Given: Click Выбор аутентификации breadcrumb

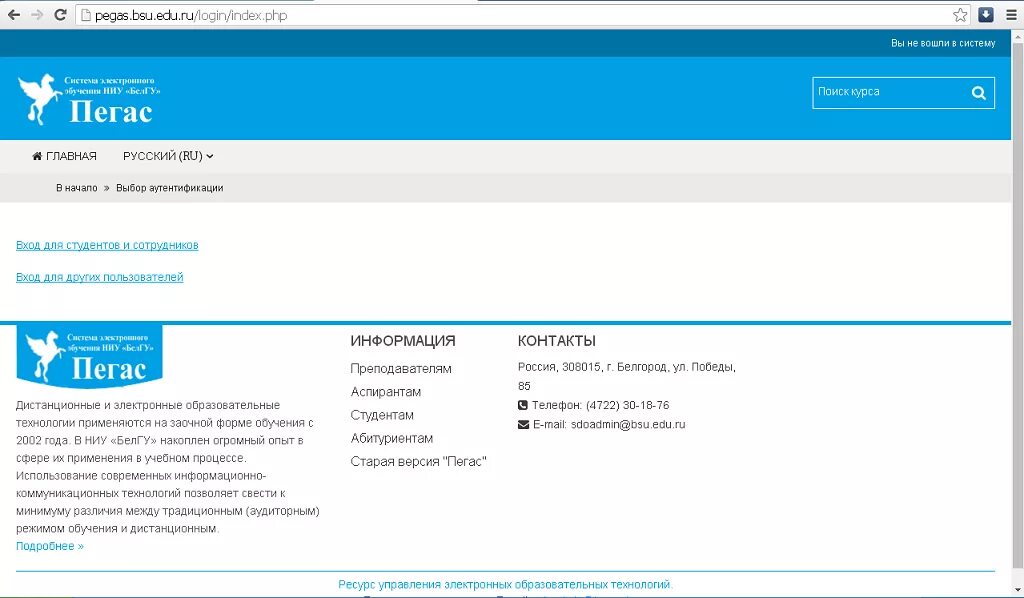Looking at the screenshot, I should [x=170, y=188].
